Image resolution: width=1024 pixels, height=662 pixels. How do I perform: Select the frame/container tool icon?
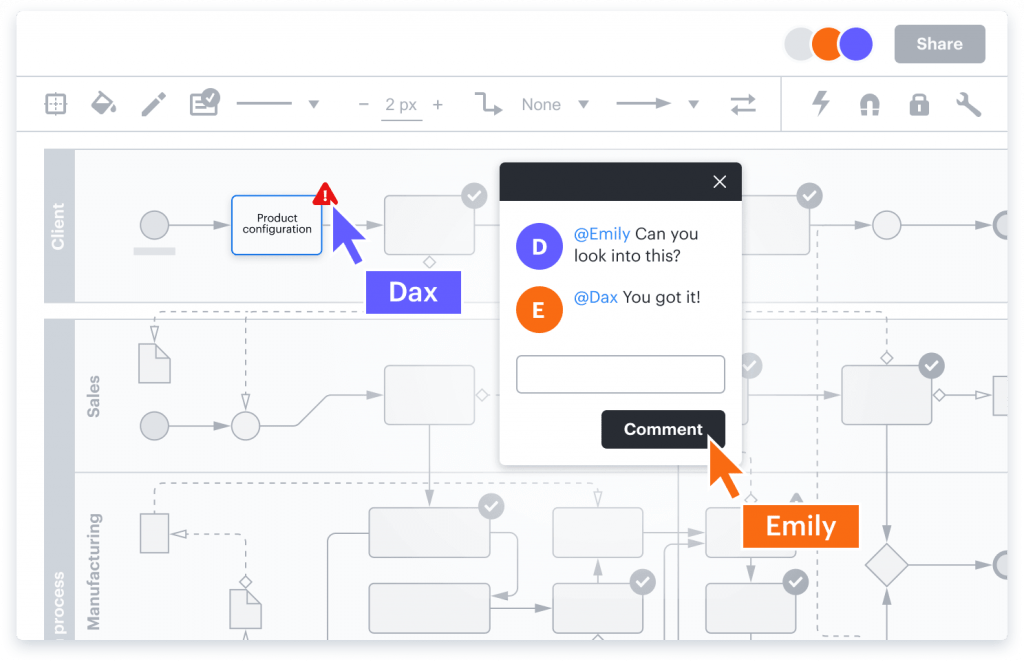(x=55, y=104)
